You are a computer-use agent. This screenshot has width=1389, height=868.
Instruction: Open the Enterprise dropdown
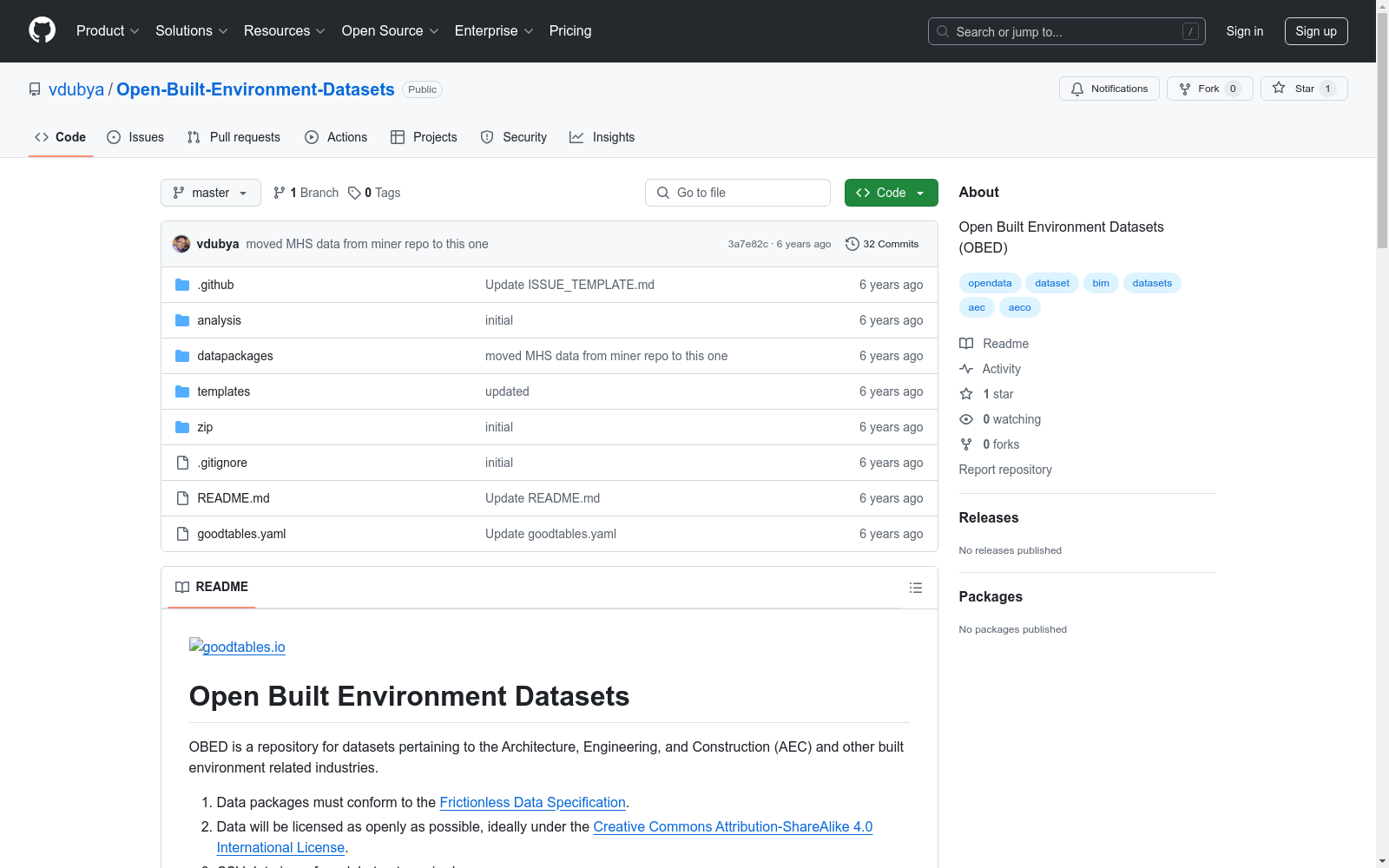click(494, 31)
